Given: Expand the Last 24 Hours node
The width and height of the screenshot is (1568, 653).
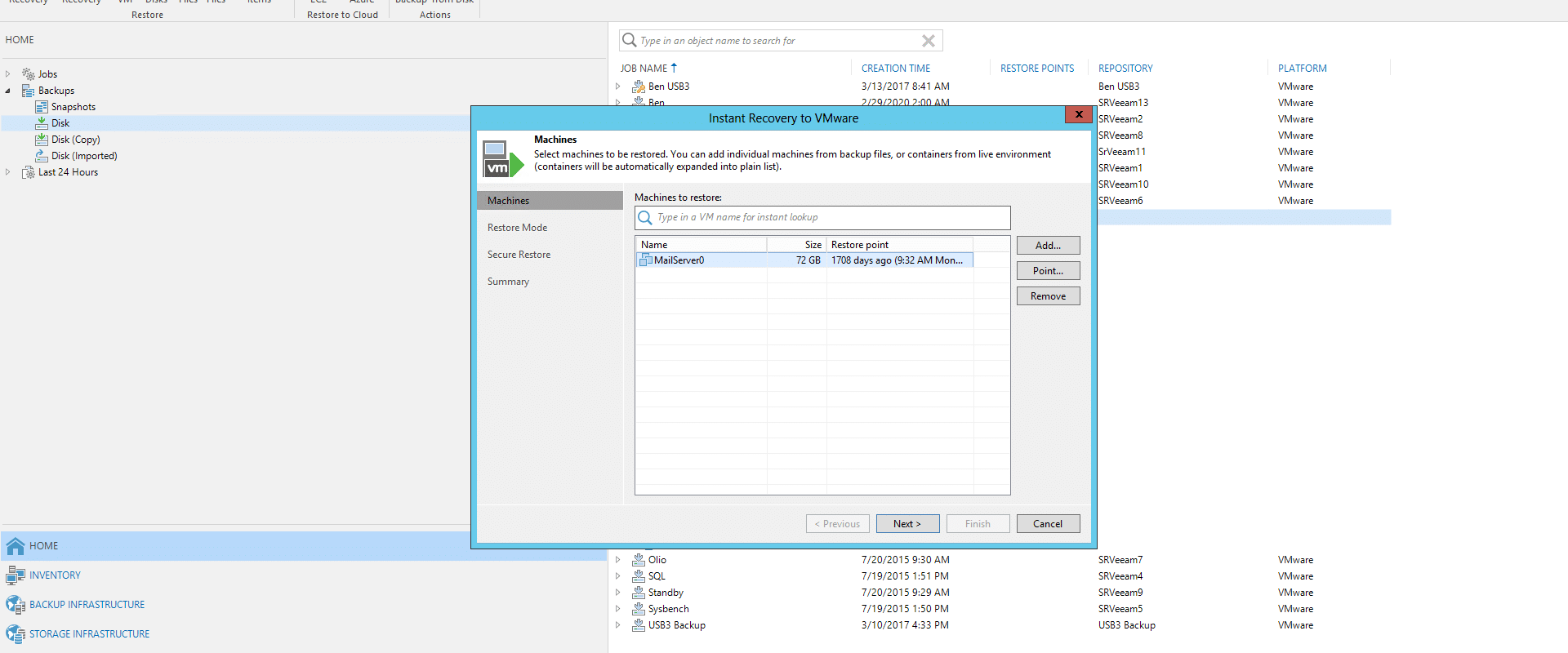Looking at the screenshot, I should (8, 172).
